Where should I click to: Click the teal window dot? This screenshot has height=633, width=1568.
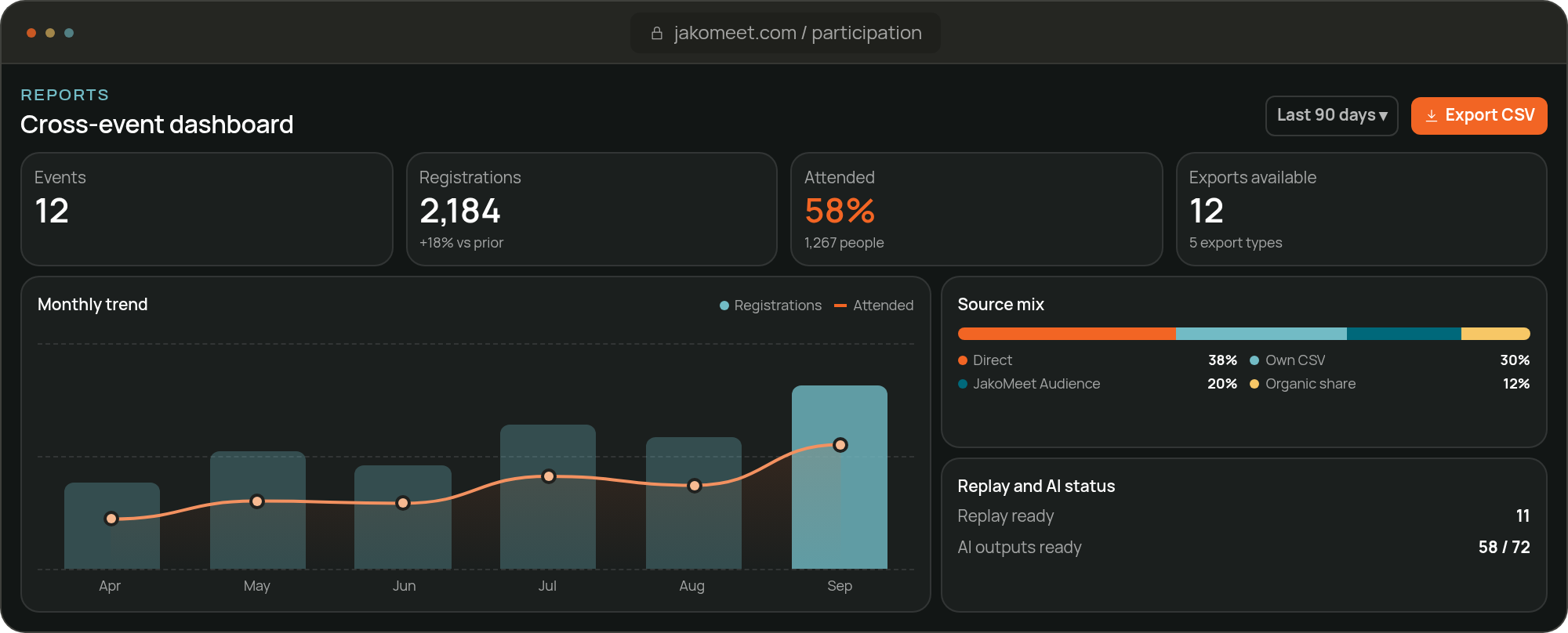(x=69, y=33)
